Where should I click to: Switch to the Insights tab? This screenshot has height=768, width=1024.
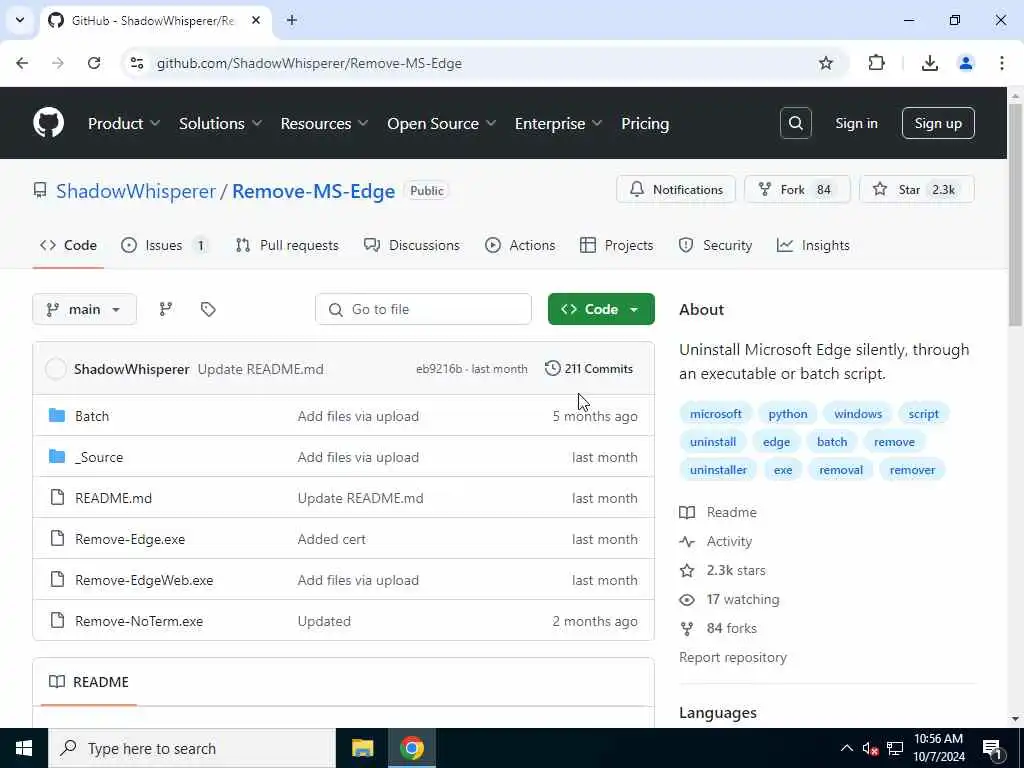(x=813, y=246)
